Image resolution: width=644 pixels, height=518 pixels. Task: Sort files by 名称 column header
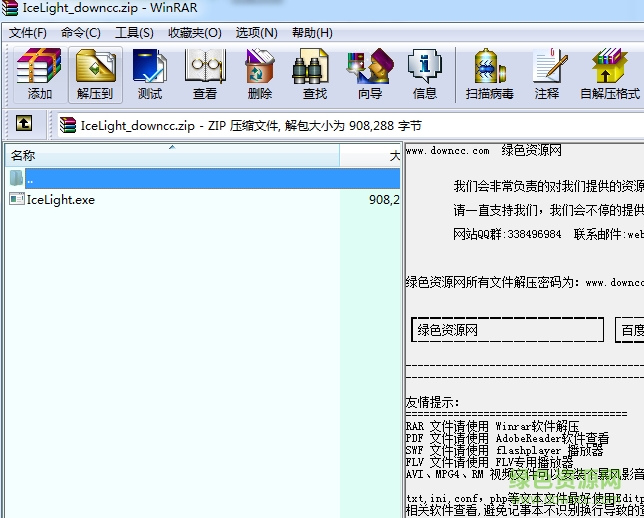pyautogui.click(x=170, y=156)
